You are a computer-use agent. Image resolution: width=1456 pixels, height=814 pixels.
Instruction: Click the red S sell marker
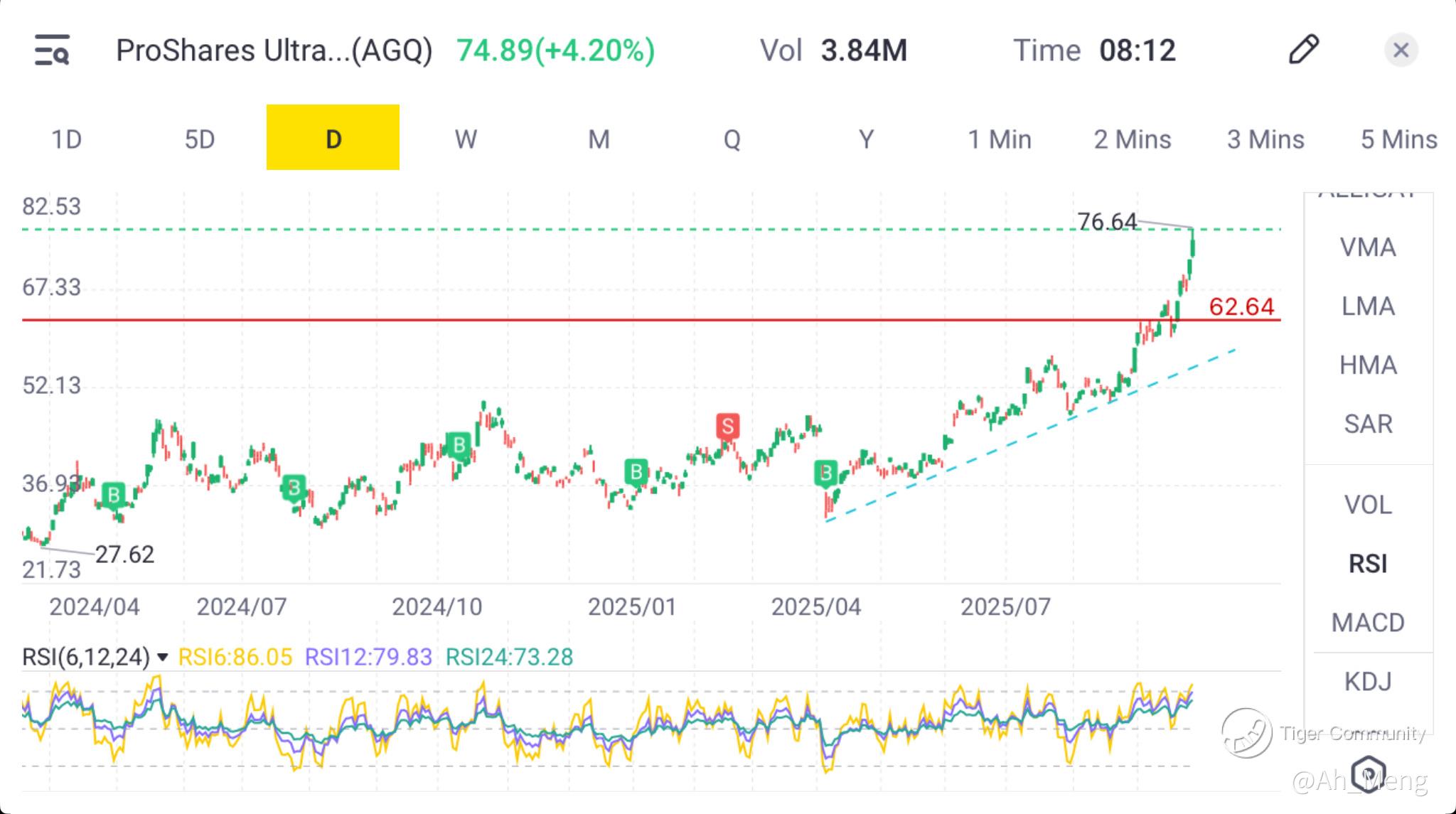click(x=727, y=426)
